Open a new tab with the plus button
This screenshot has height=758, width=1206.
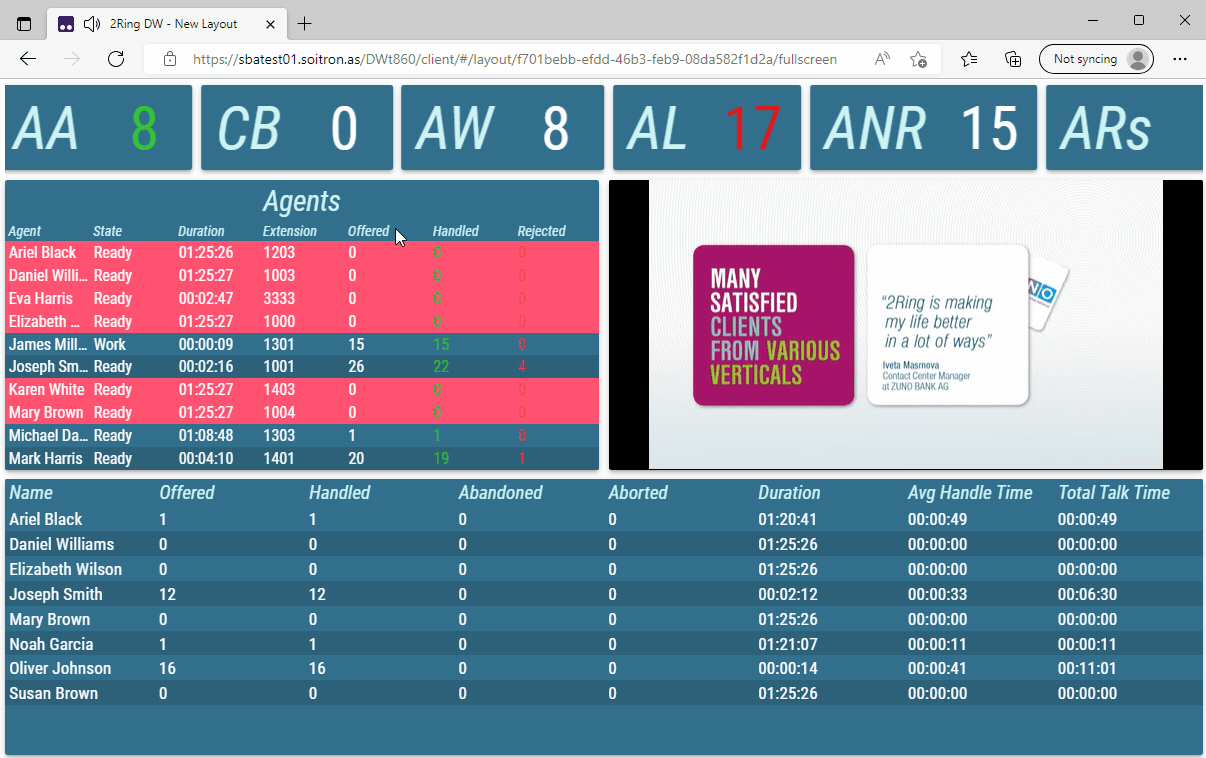(x=304, y=23)
